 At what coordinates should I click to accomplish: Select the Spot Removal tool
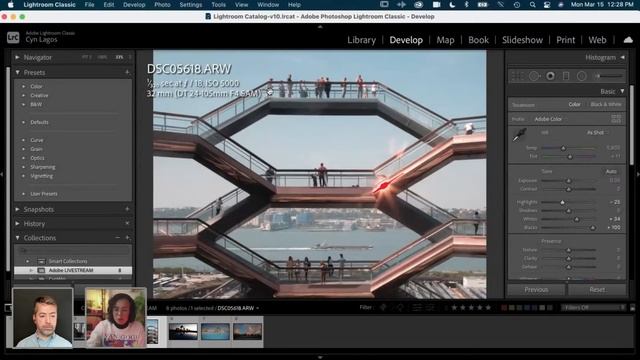click(x=534, y=76)
